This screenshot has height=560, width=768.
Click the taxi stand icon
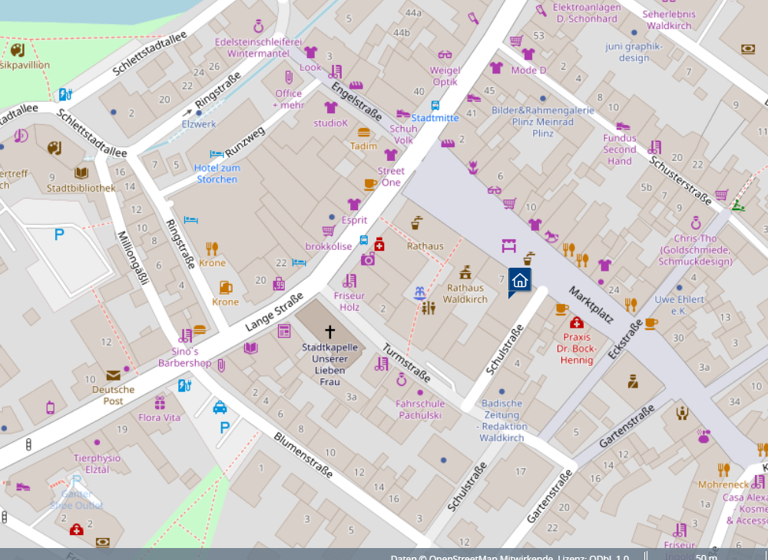coord(219,407)
